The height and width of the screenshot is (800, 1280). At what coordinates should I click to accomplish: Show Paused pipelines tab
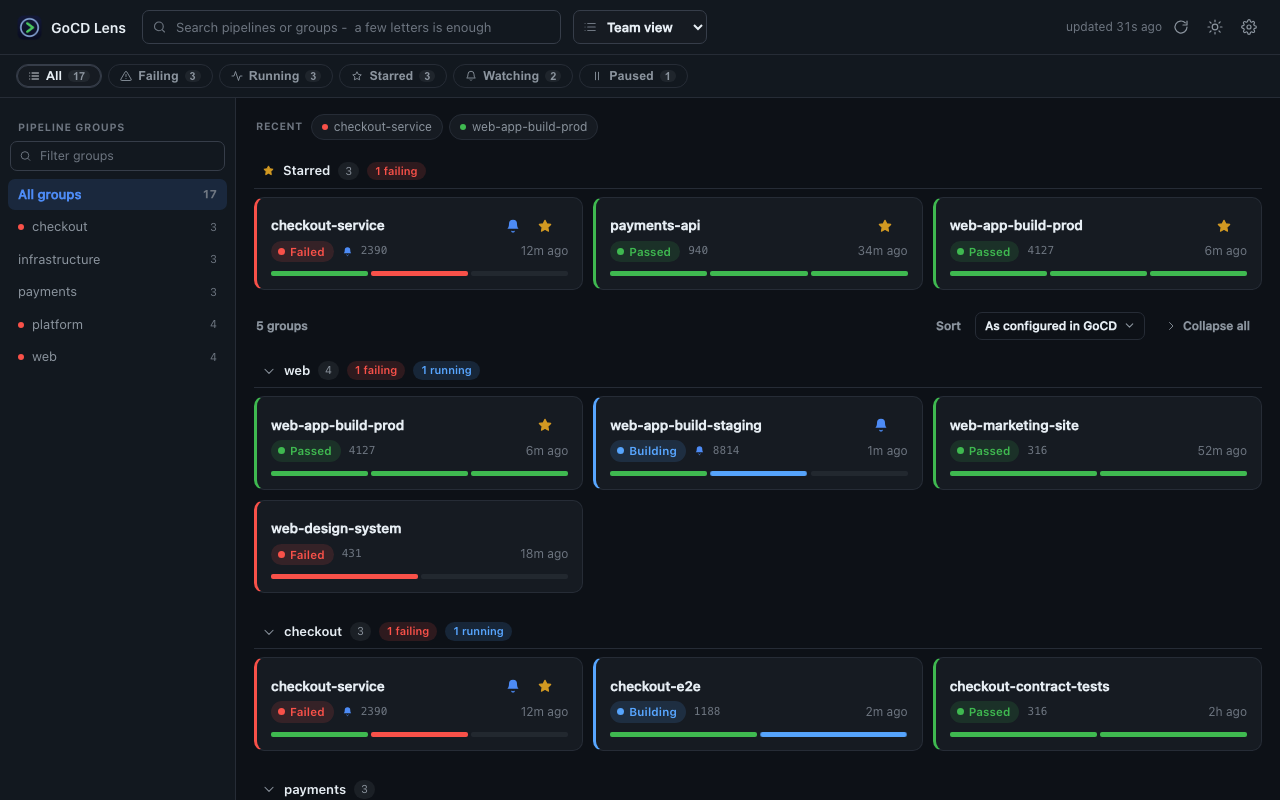tap(633, 76)
